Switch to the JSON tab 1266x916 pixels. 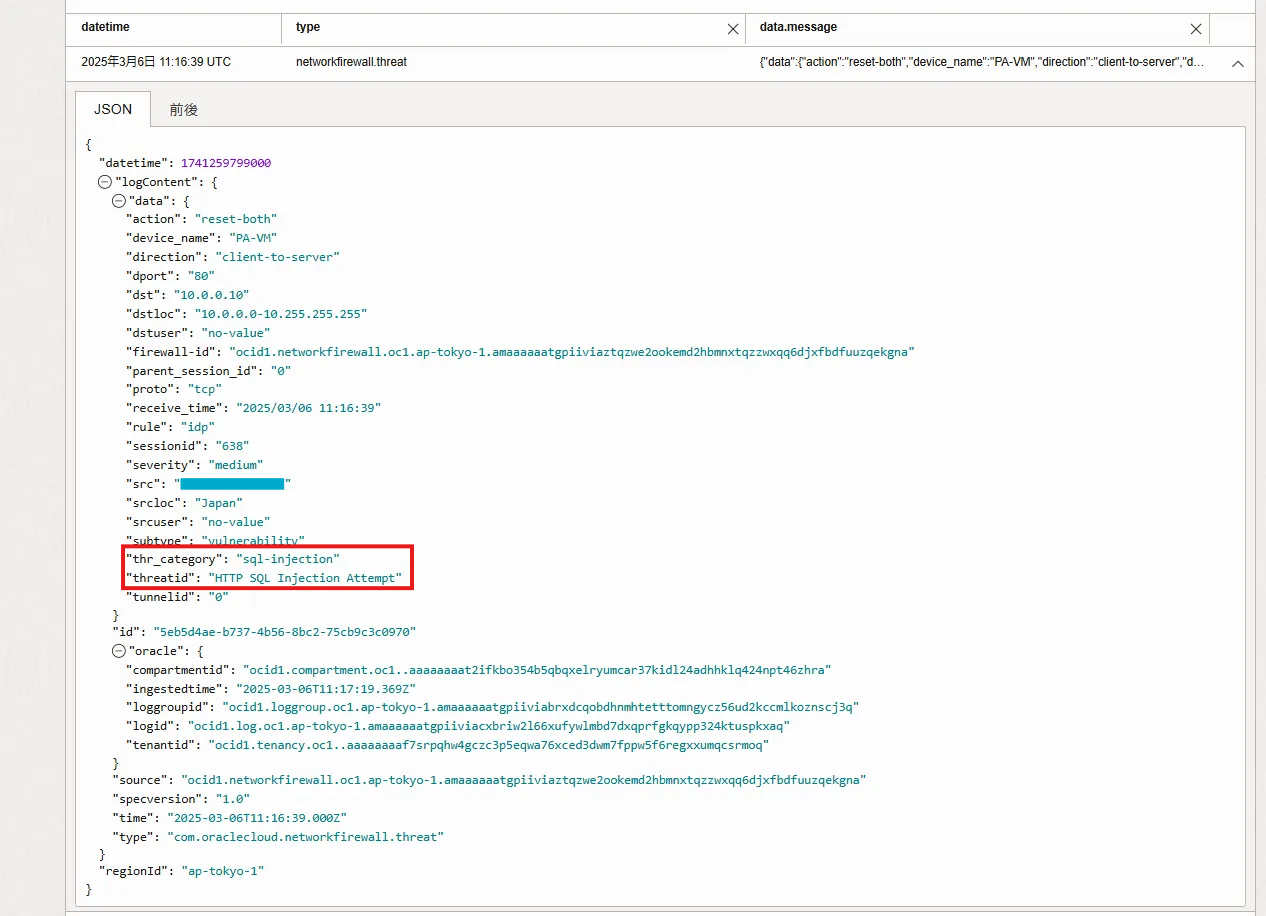113,109
